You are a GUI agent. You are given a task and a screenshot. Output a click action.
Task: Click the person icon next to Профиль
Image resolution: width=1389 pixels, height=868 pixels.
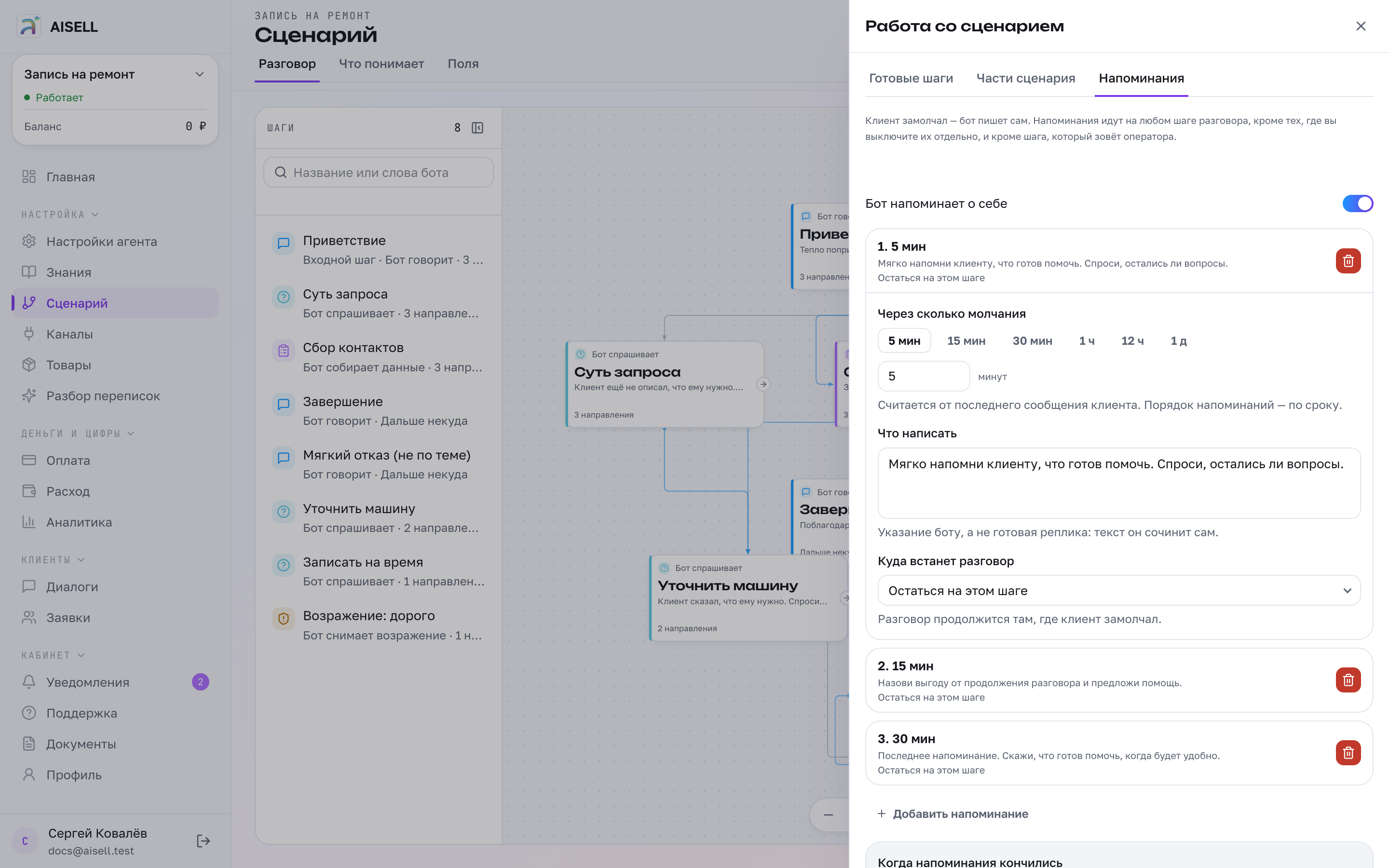[x=29, y=774]
